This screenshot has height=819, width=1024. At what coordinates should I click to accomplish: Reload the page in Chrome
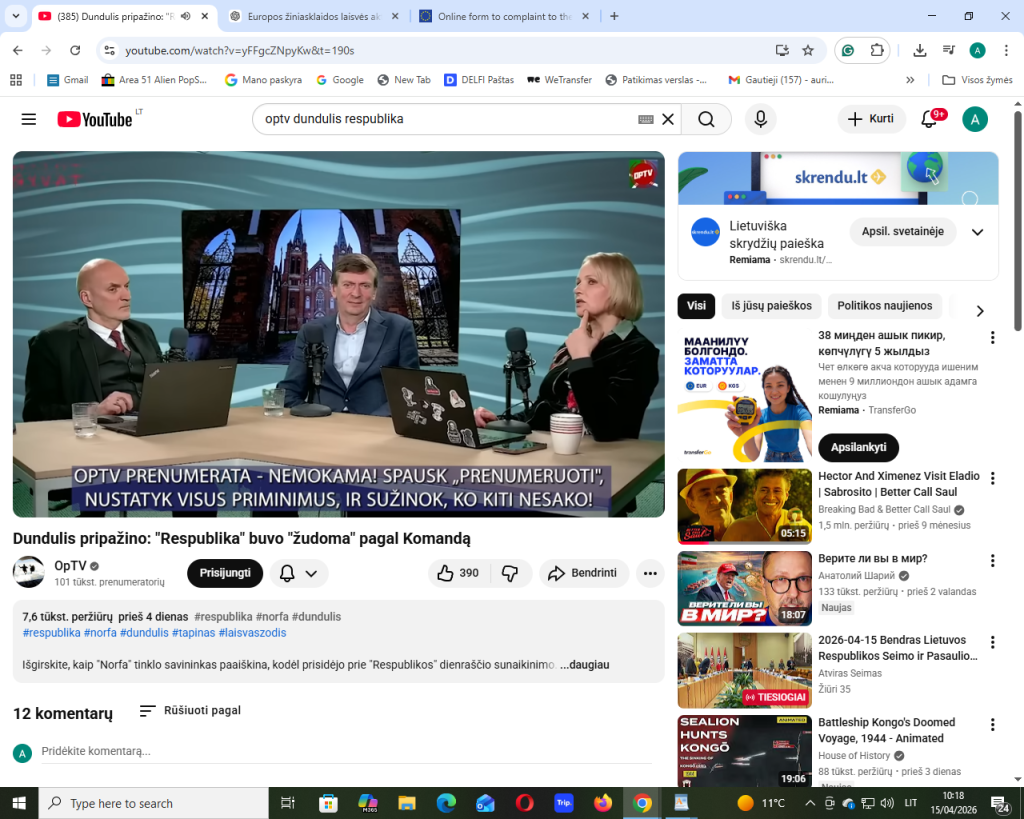pos(75,50)
